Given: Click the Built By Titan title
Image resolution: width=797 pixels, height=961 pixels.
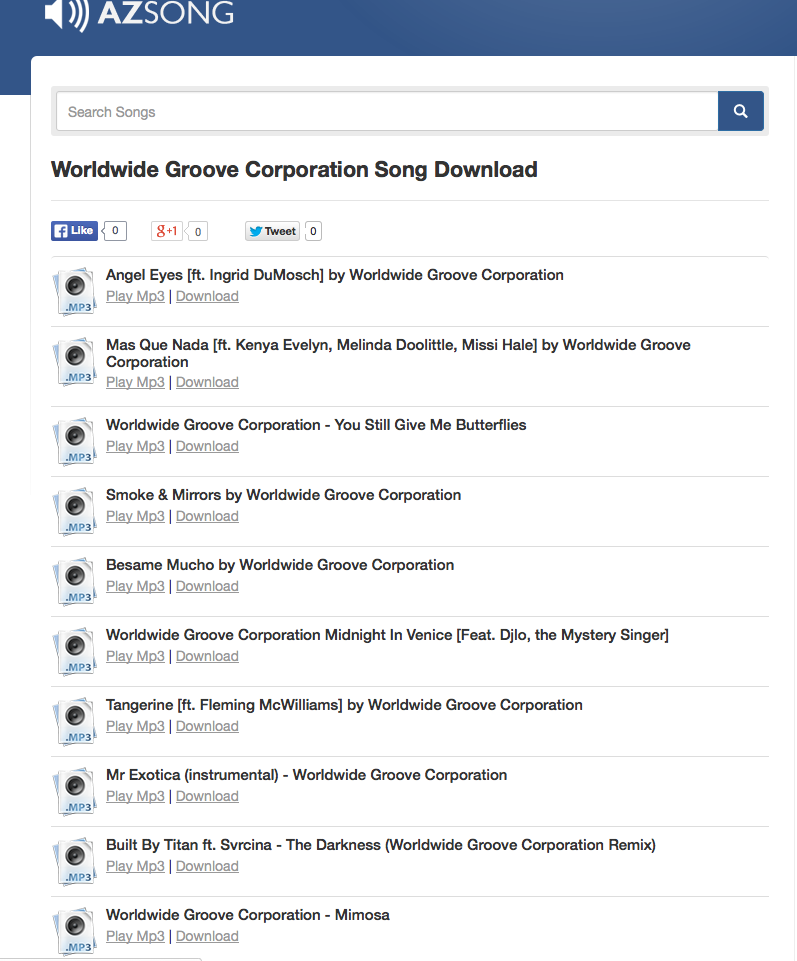Looking at the screenshot, I should tap(381, 845).
